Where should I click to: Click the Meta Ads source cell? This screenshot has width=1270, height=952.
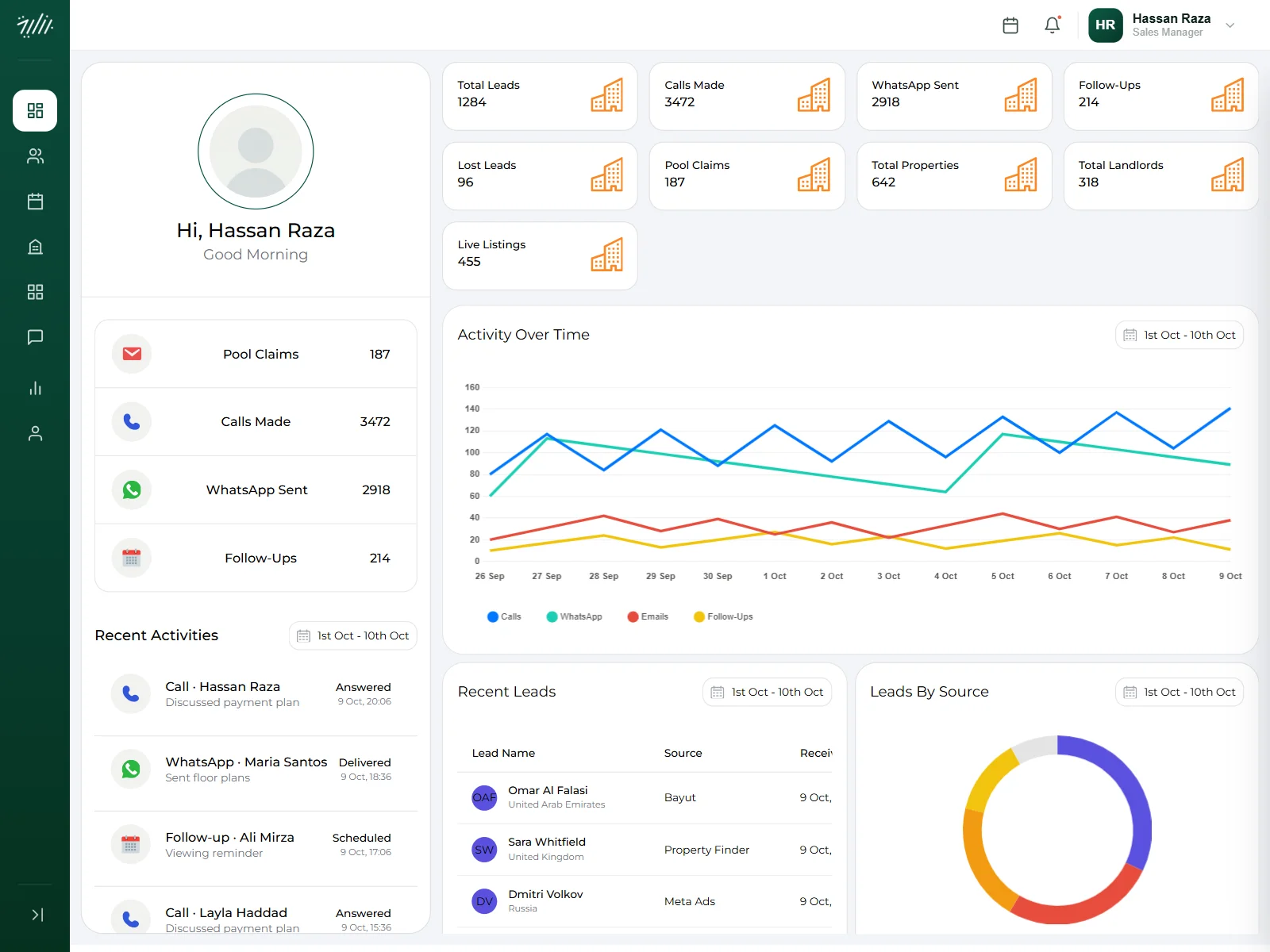(690, 901)
